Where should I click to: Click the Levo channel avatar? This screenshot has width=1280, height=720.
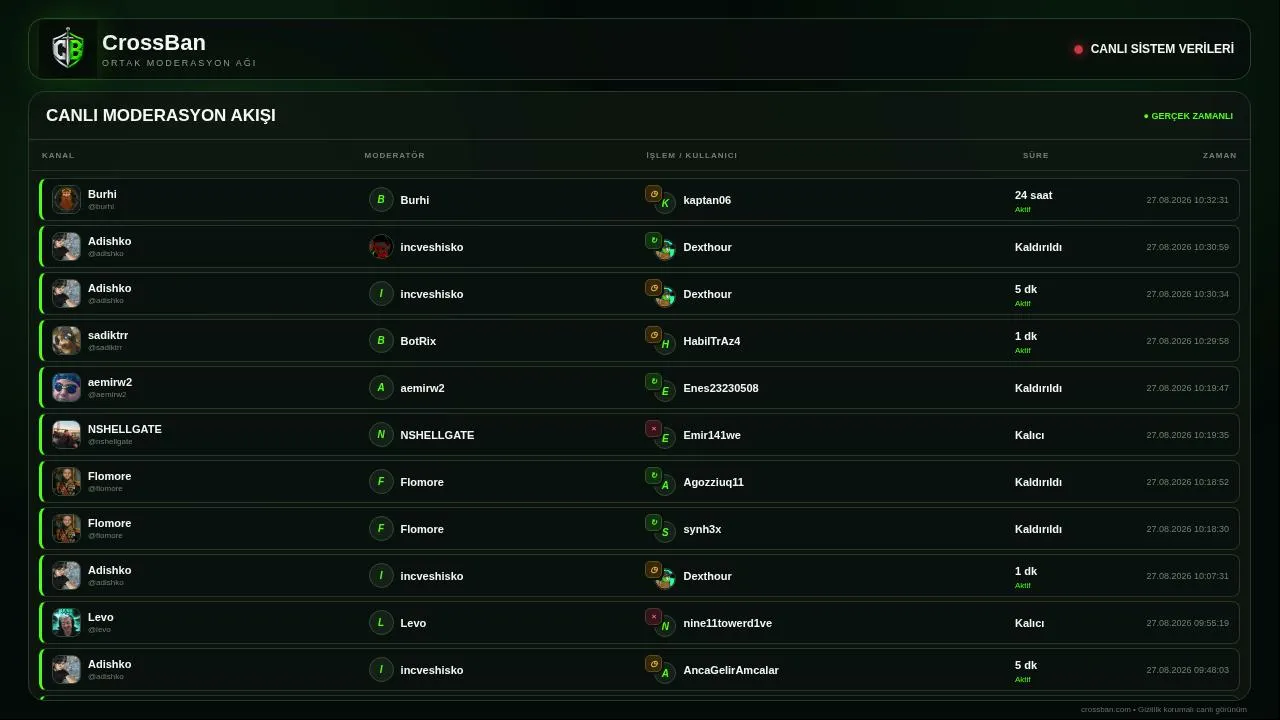66,622
